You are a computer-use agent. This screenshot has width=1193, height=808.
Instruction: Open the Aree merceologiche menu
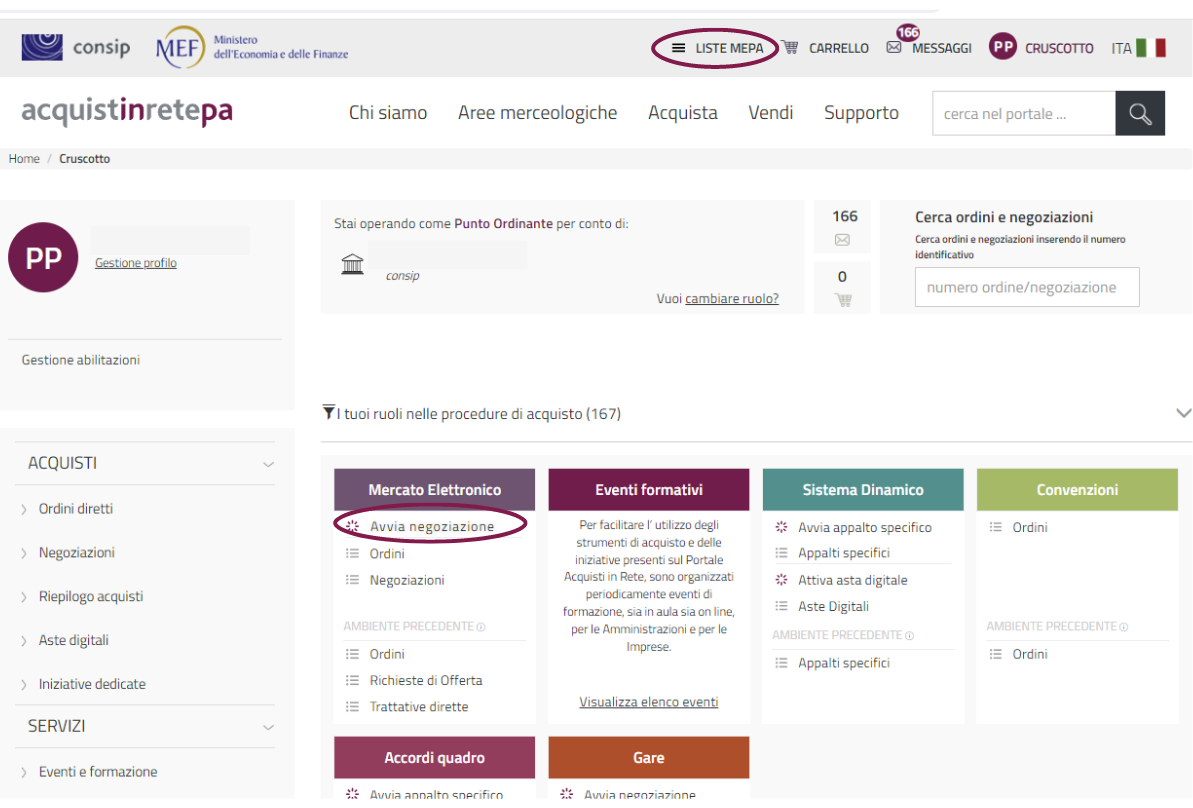[537, 113]
